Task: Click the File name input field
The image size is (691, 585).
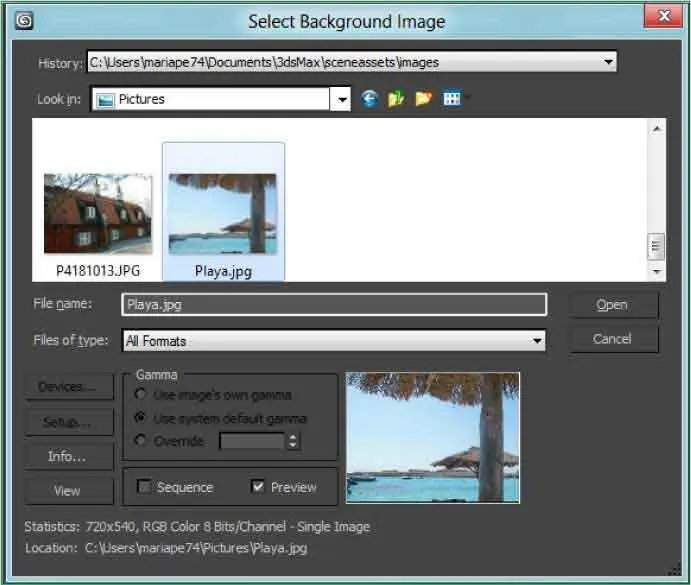Action: 334,304
